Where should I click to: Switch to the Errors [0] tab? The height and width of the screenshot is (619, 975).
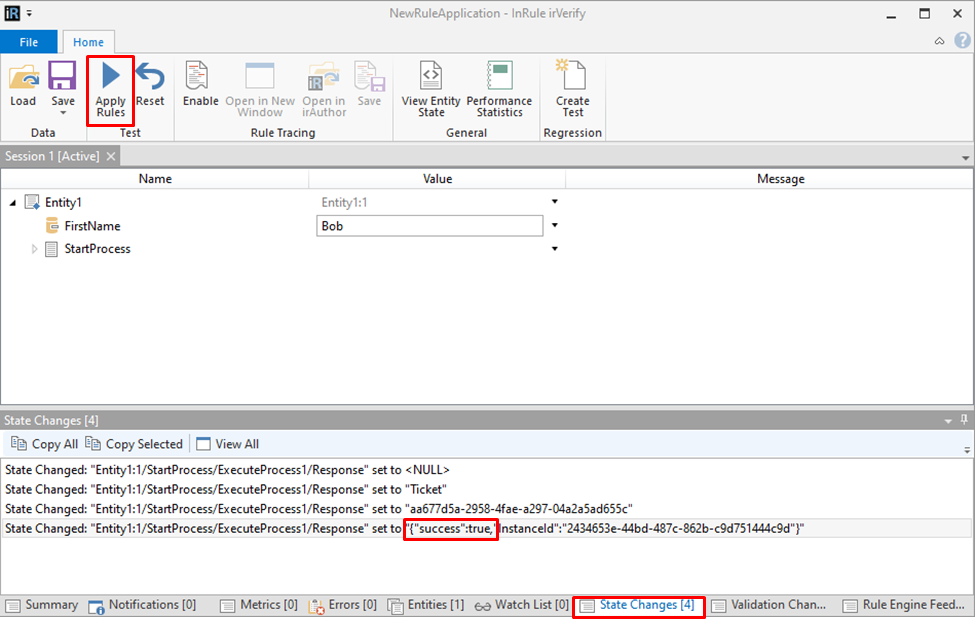(342, 605)
